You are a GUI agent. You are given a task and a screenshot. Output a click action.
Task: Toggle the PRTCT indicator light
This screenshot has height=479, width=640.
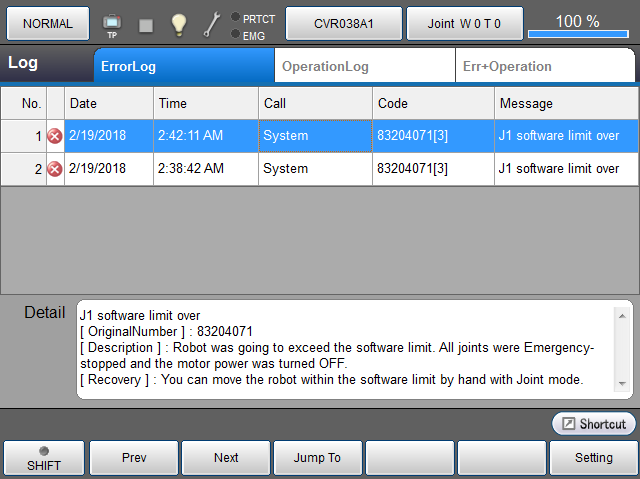235,17
